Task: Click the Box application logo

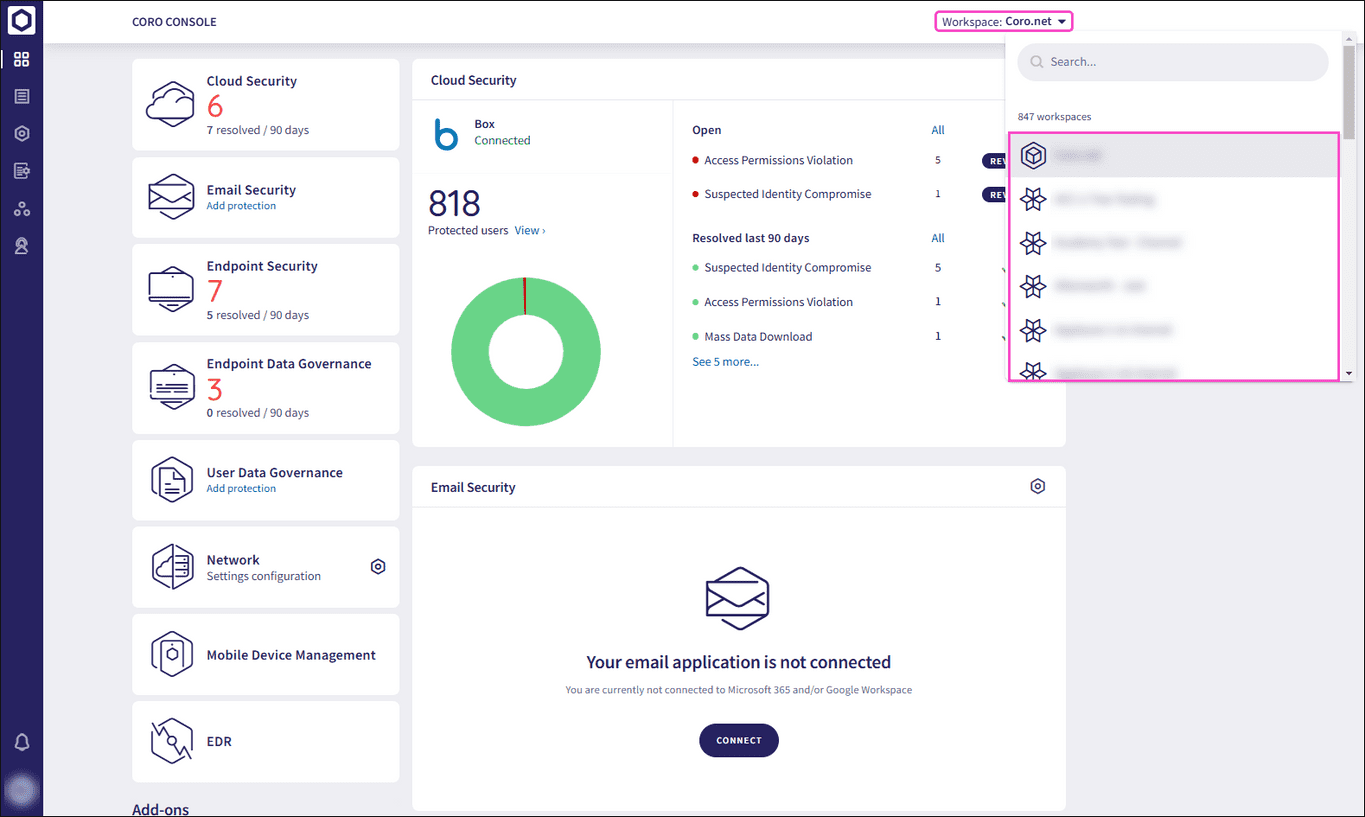Action: 446,134
